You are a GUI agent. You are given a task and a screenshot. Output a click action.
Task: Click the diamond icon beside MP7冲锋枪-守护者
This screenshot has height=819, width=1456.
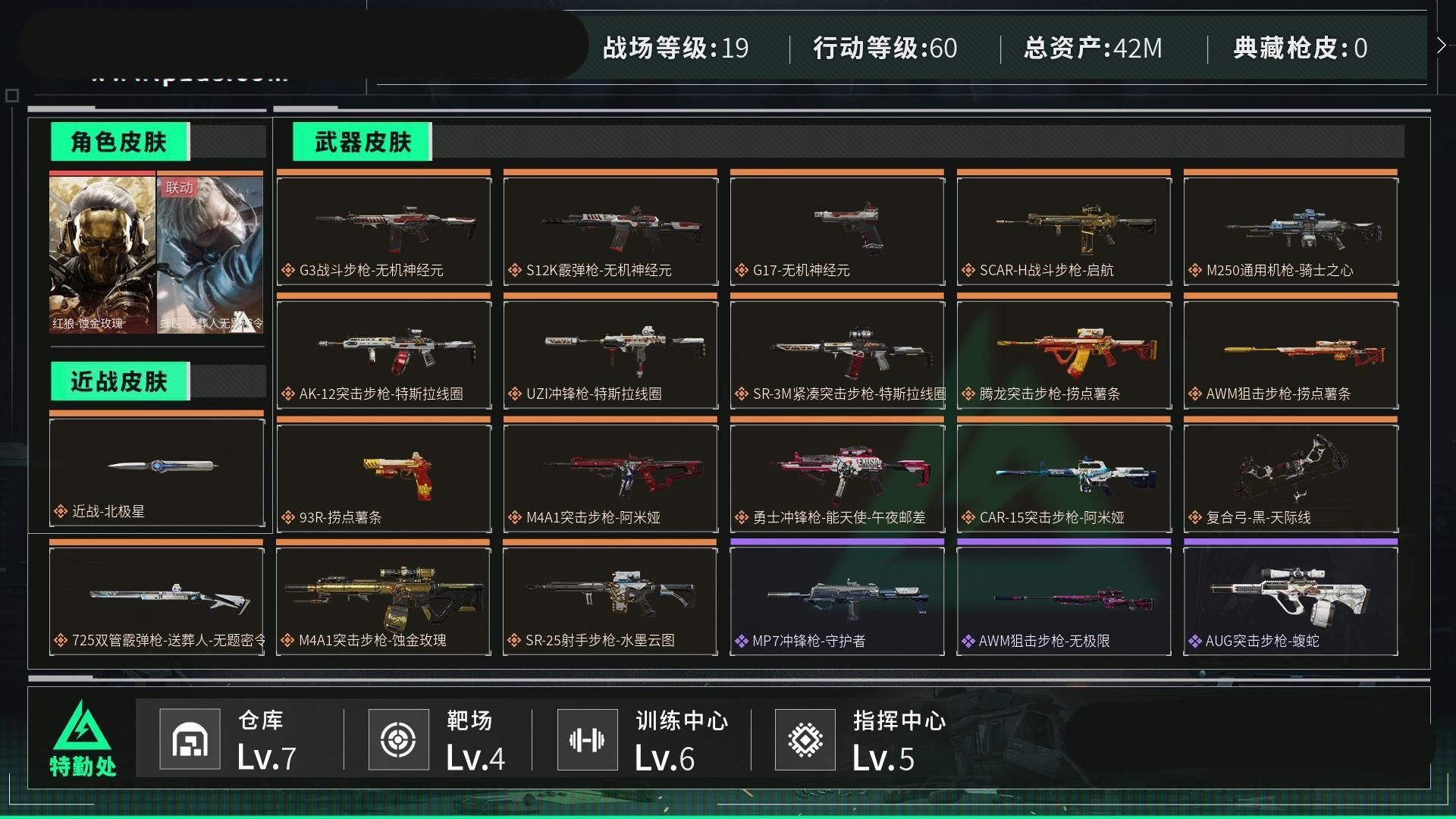741,642
